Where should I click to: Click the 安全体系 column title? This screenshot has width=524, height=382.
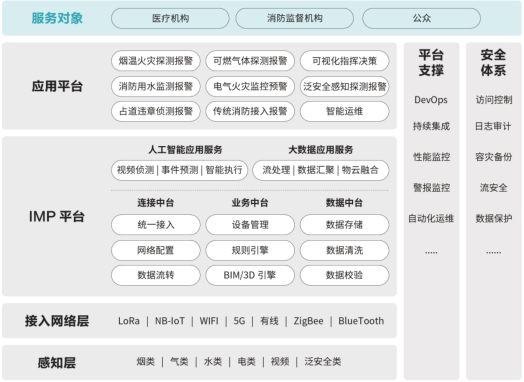pyautogui.click(x=494, y=62)
